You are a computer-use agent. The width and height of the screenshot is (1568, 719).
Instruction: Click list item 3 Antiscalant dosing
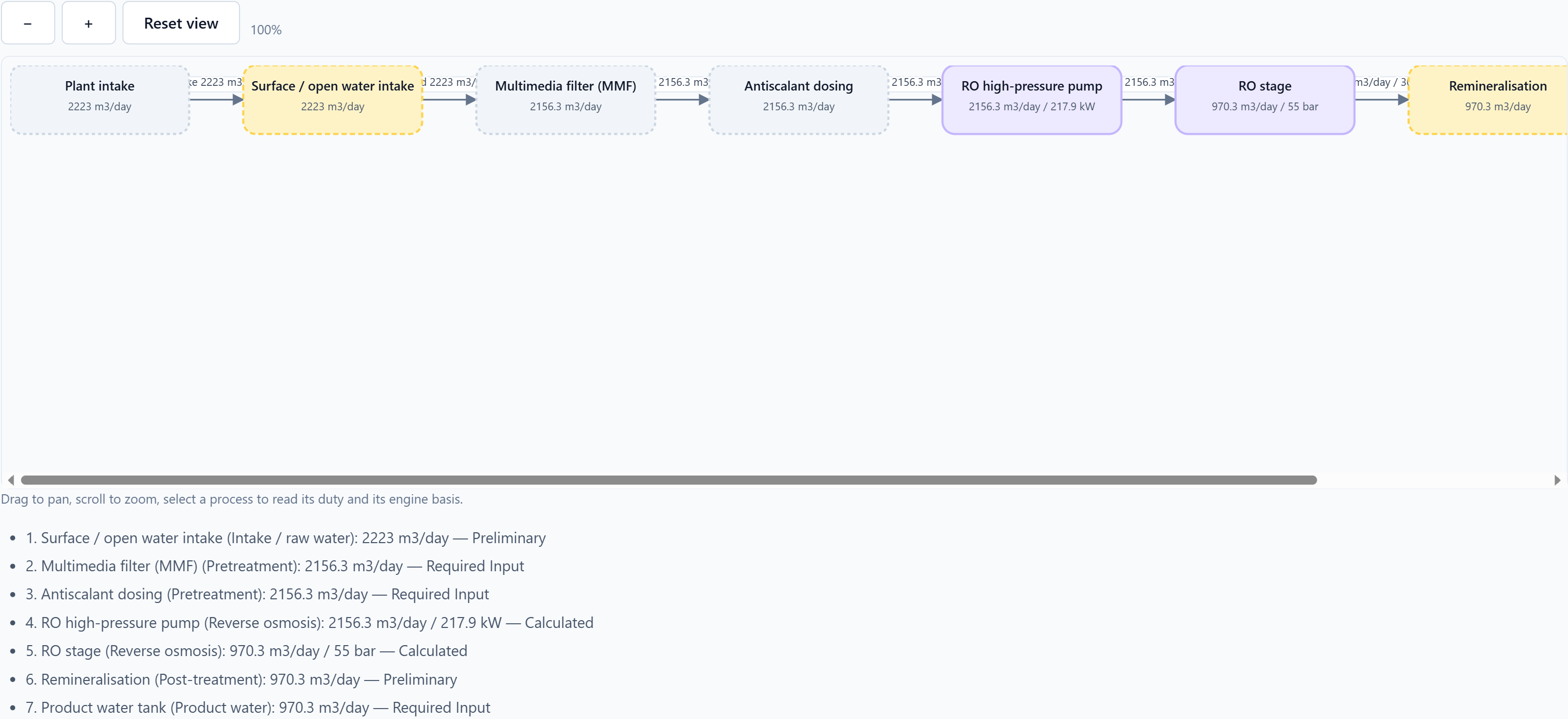point(257,594)
